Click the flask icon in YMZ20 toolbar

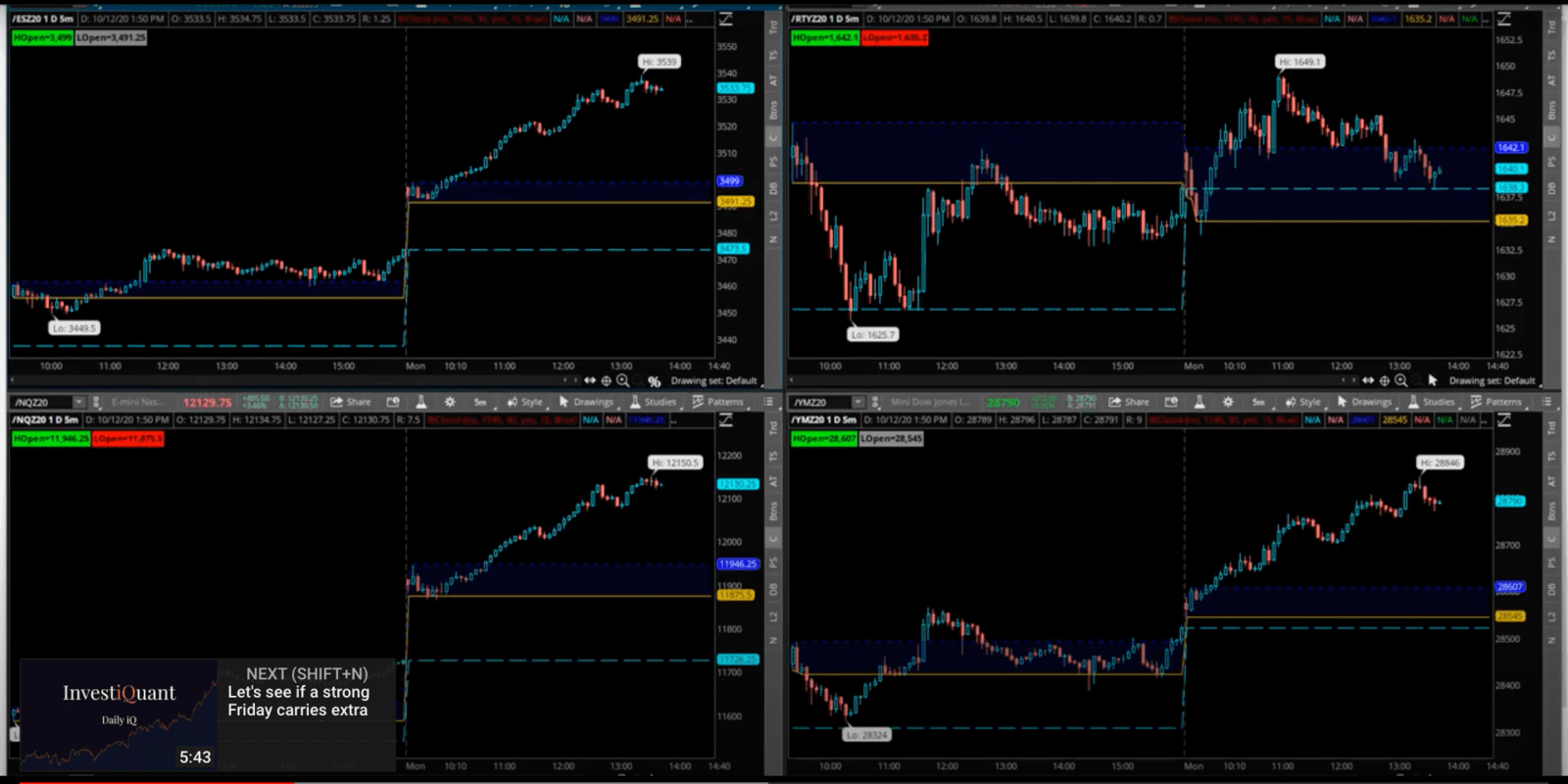(x=1200, y=402)
